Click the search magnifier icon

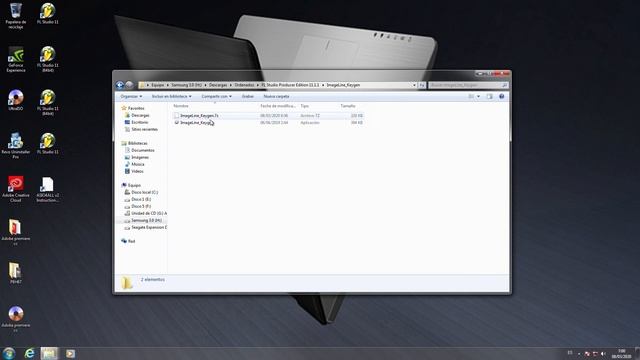coord(504,85)
